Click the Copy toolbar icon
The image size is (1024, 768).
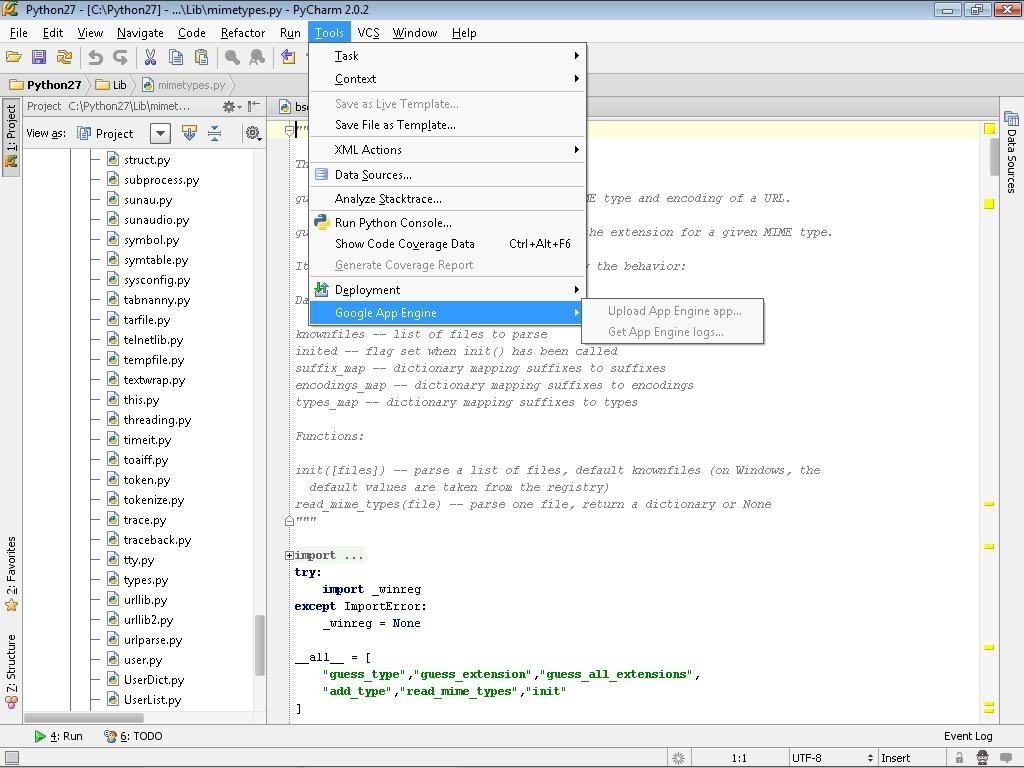(176, 57)
